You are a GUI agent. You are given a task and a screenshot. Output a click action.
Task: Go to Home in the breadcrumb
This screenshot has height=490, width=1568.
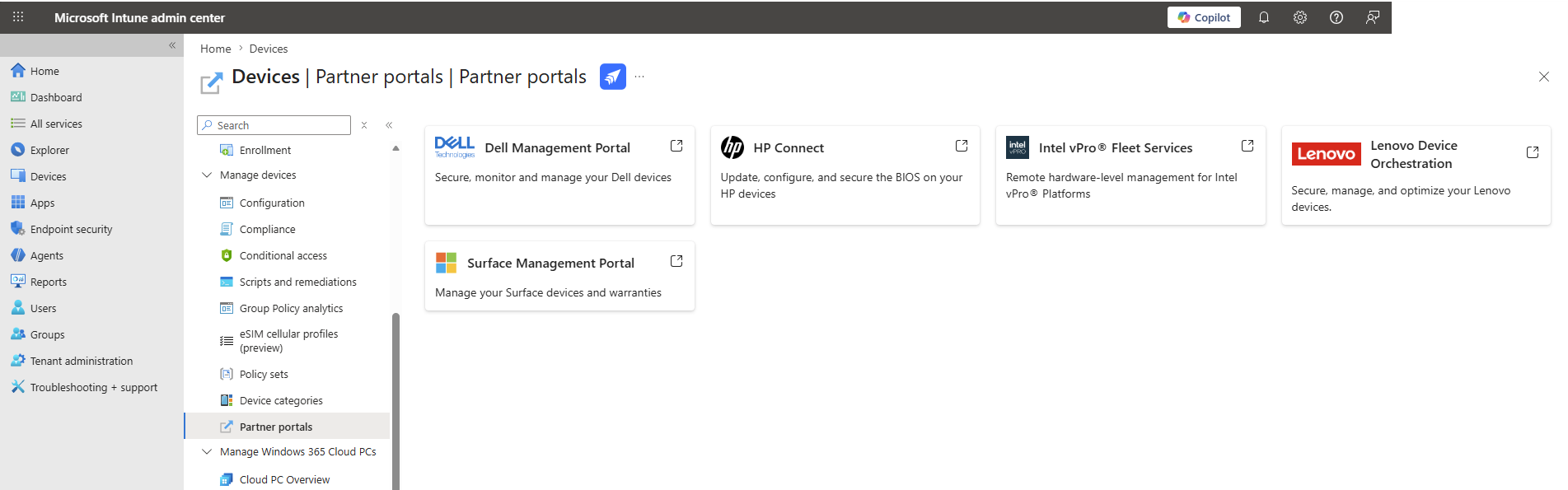click(215, 49)
